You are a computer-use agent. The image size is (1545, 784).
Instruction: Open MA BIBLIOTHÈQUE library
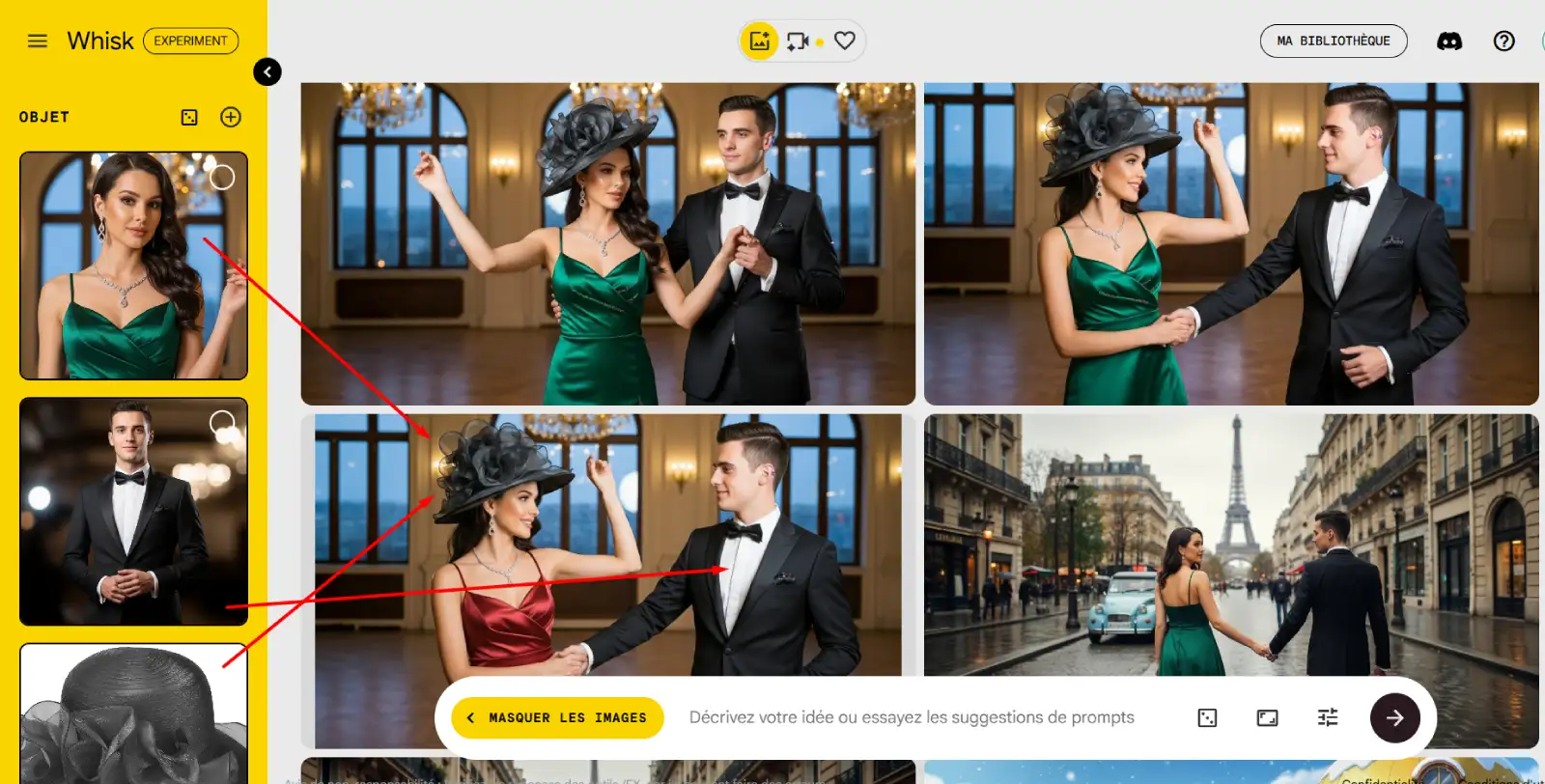pyautogui.click(x=1334, y=41)
